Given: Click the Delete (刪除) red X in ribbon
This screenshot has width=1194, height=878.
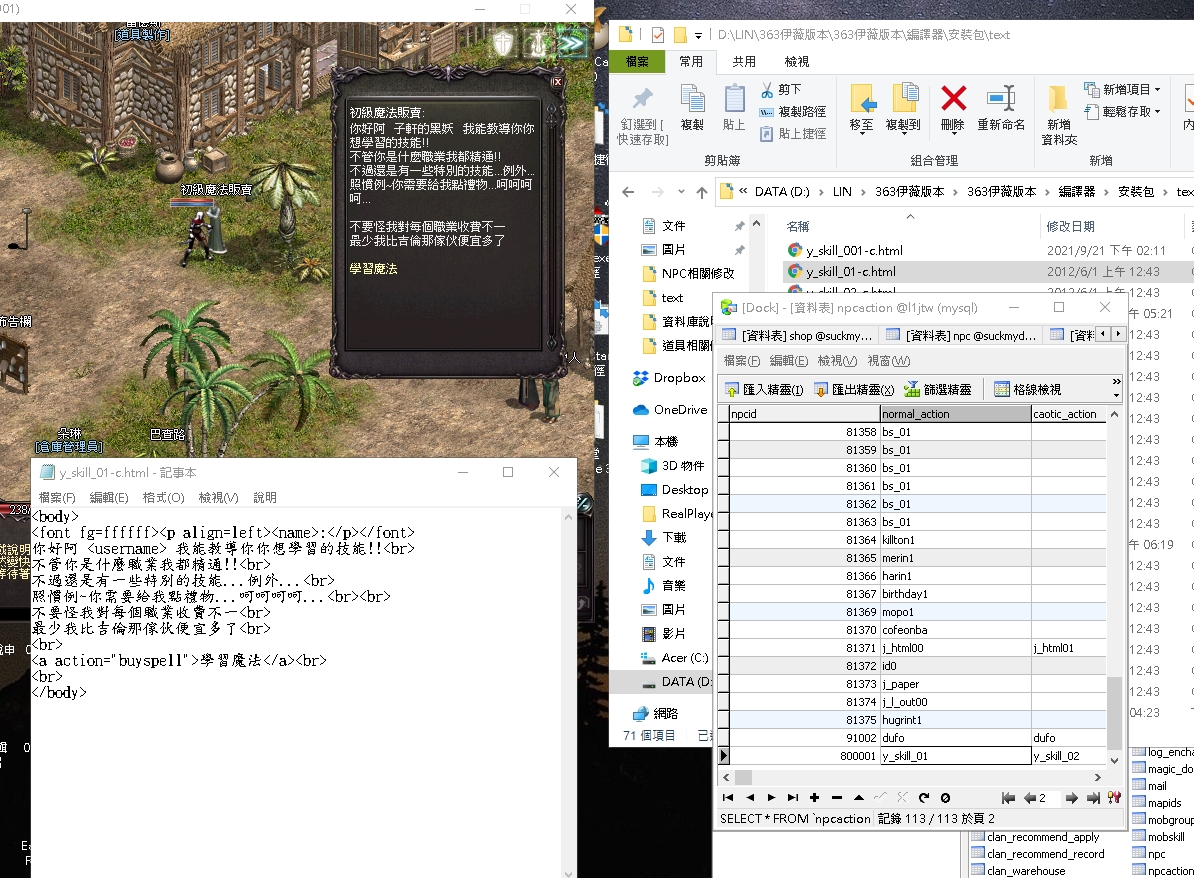Looking at the screenshot, I should 953,109.
